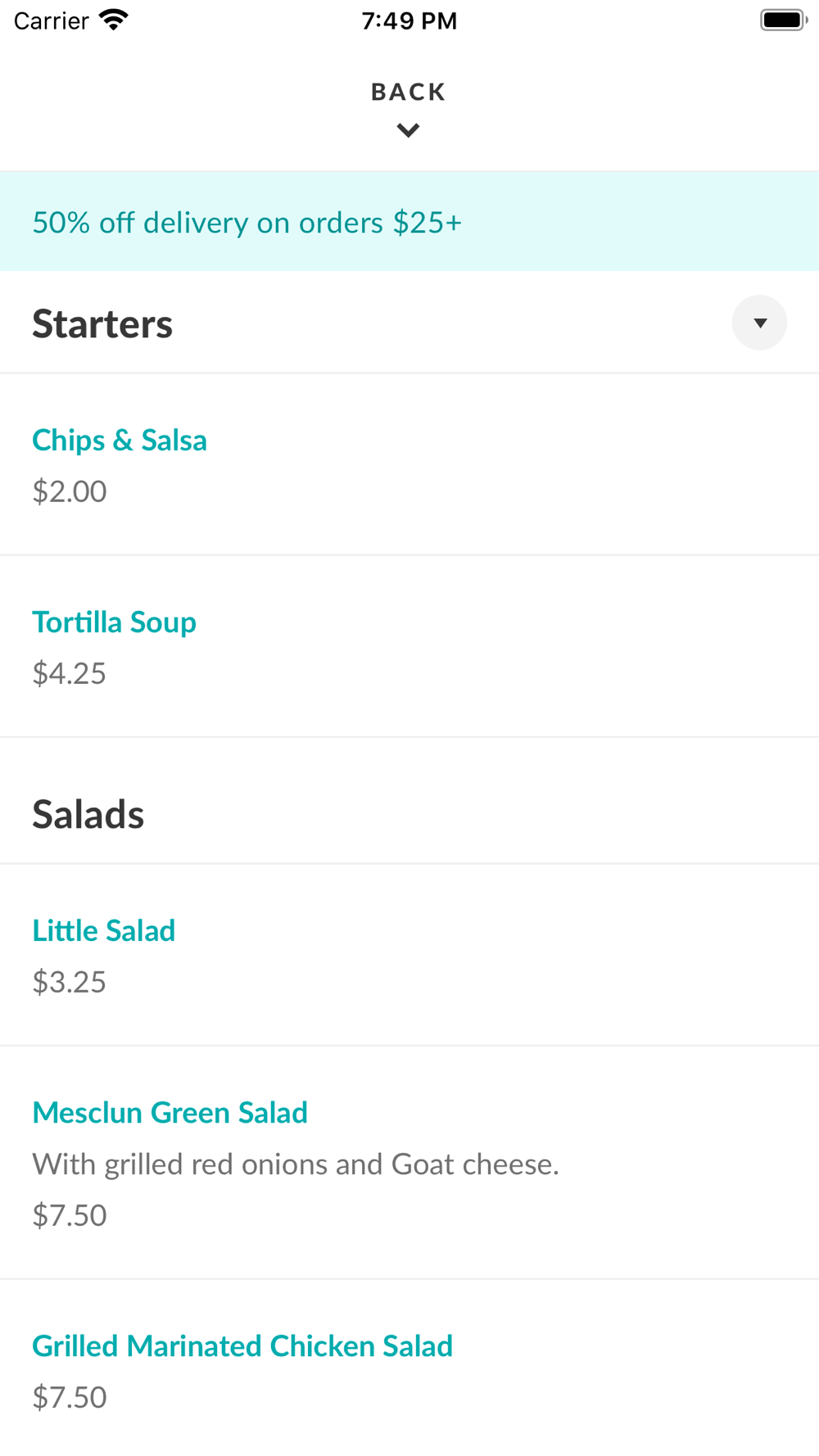This screenshot has height=1456, width=819.
Task: Open the Little Salad item
Action: point(104,931)
